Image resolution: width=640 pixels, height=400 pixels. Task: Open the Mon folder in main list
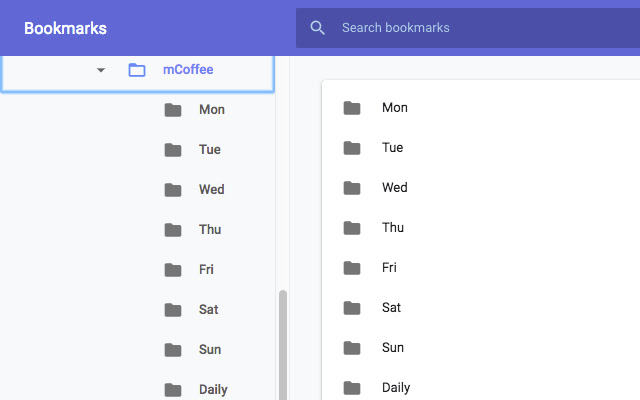[x=394, y=108]
